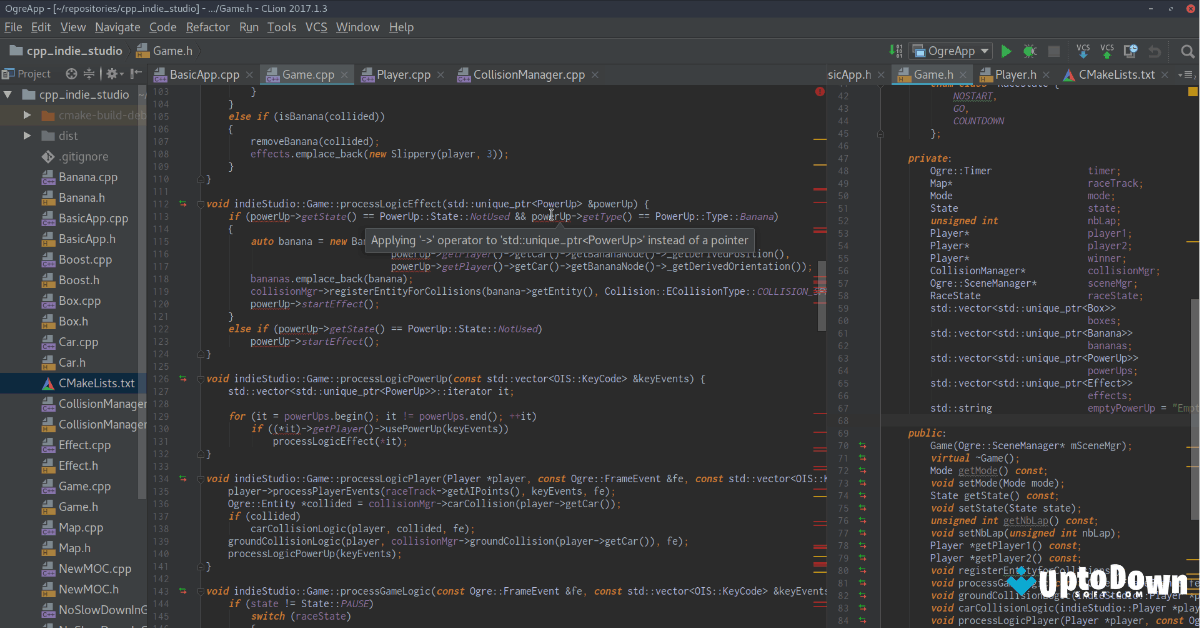Click the red error indicator above the editor scrollbar
This screenshot has height=628, width=1200.
(820, 91)
